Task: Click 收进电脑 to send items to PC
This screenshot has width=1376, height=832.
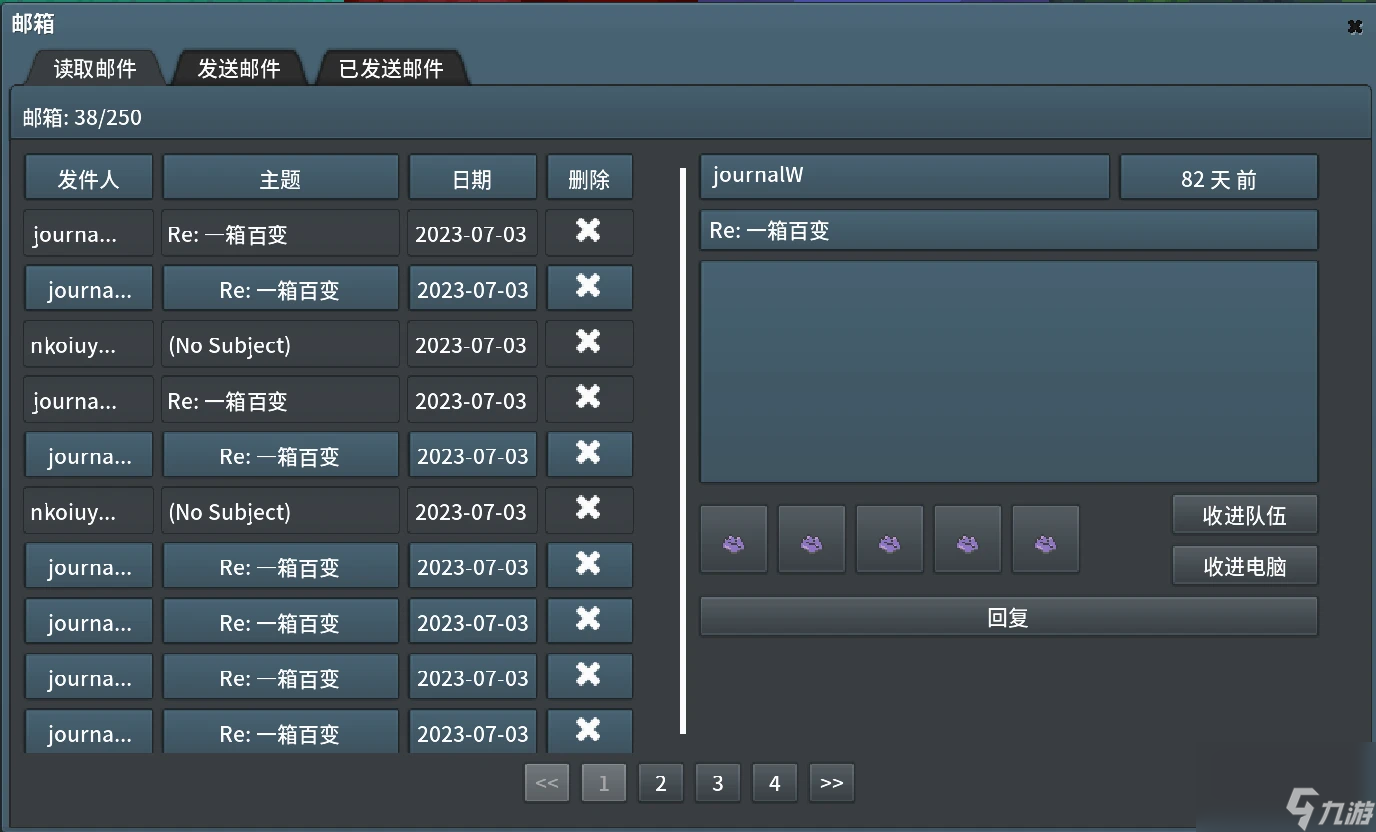Action: tap(1245, 566)
